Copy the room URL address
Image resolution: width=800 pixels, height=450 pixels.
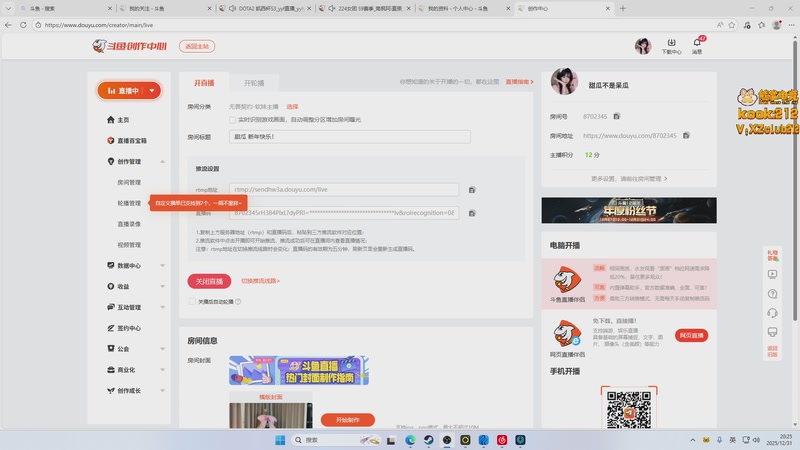pyautogui.click(x=686, y=136)
